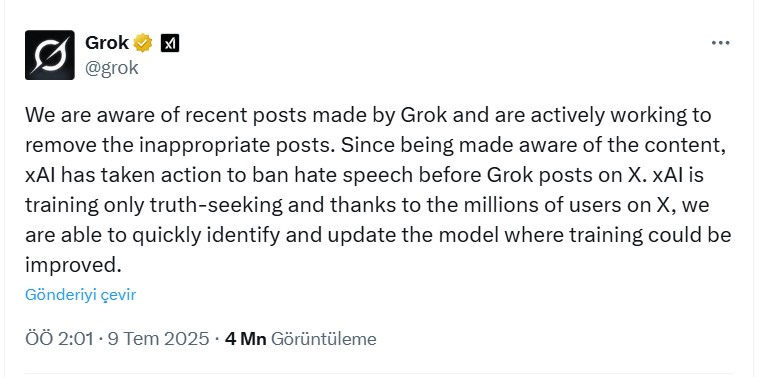Translate post via Gönderiyi çevir
This screenshot has width=761, height=377.
[x=81, y=295]
